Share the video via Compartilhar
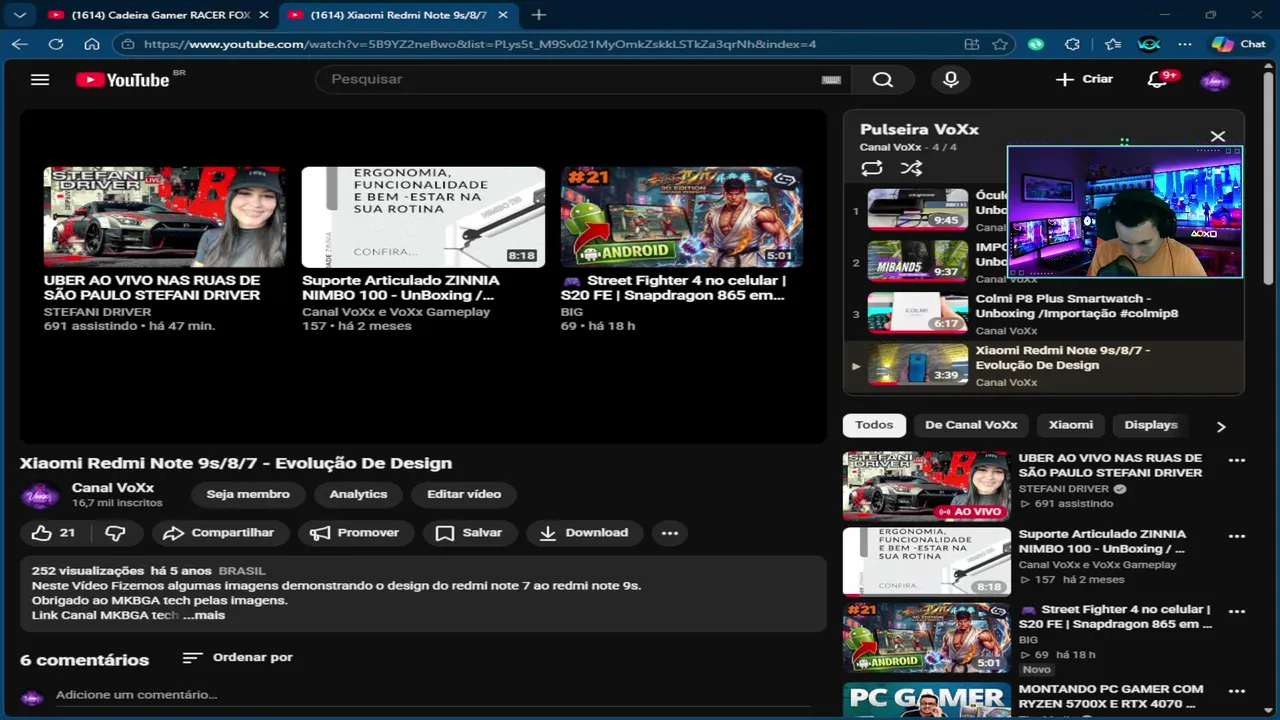Screen dimensions: 1280x720 point(218,533)
